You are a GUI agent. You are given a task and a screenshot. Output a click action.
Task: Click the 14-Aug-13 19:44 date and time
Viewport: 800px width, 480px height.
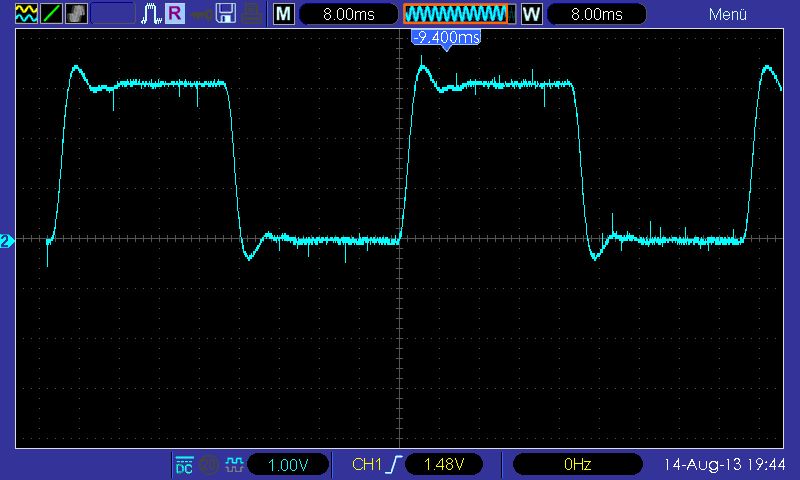point(723,464)
